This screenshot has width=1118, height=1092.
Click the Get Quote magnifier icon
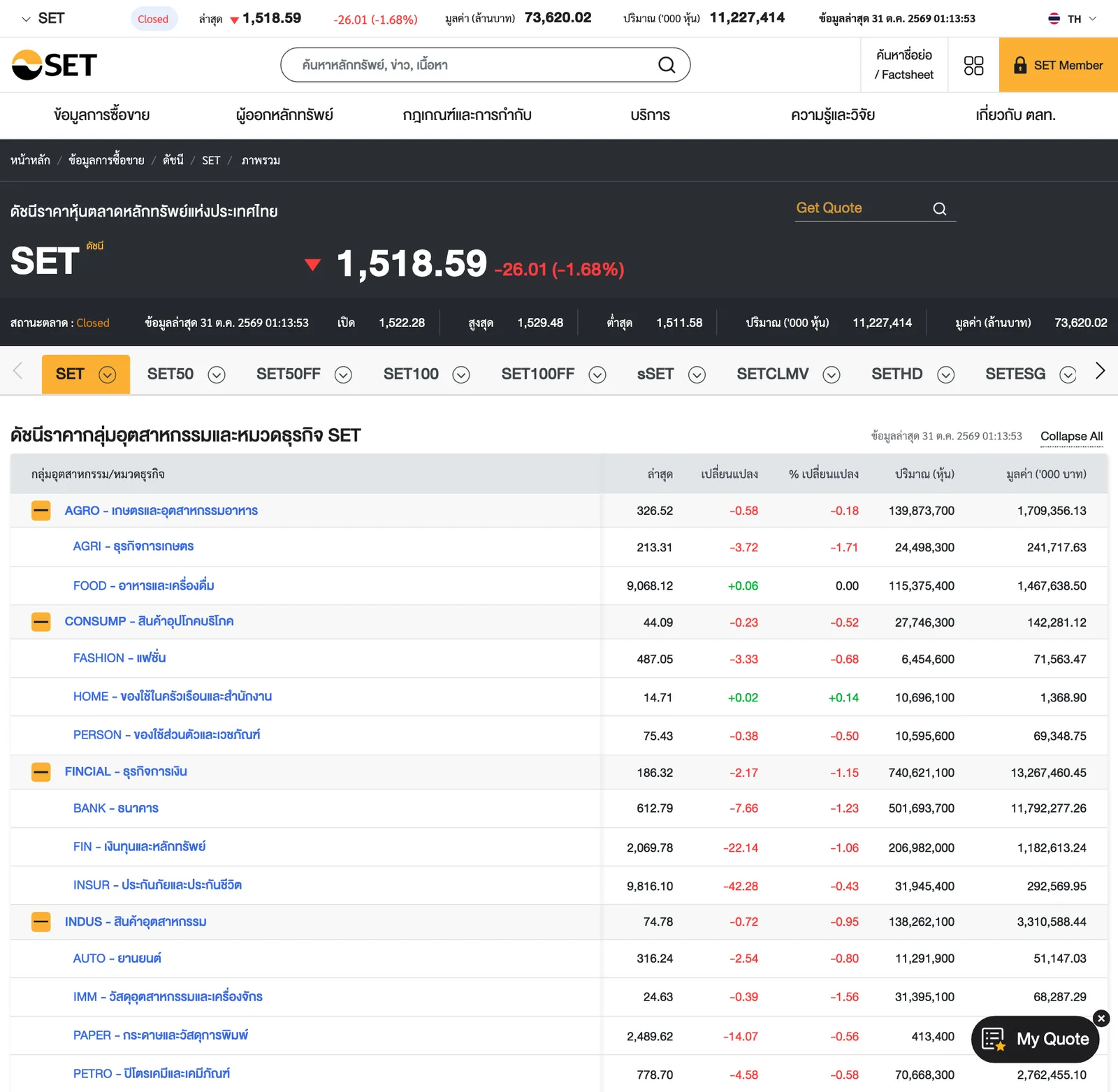click(940, 208)
